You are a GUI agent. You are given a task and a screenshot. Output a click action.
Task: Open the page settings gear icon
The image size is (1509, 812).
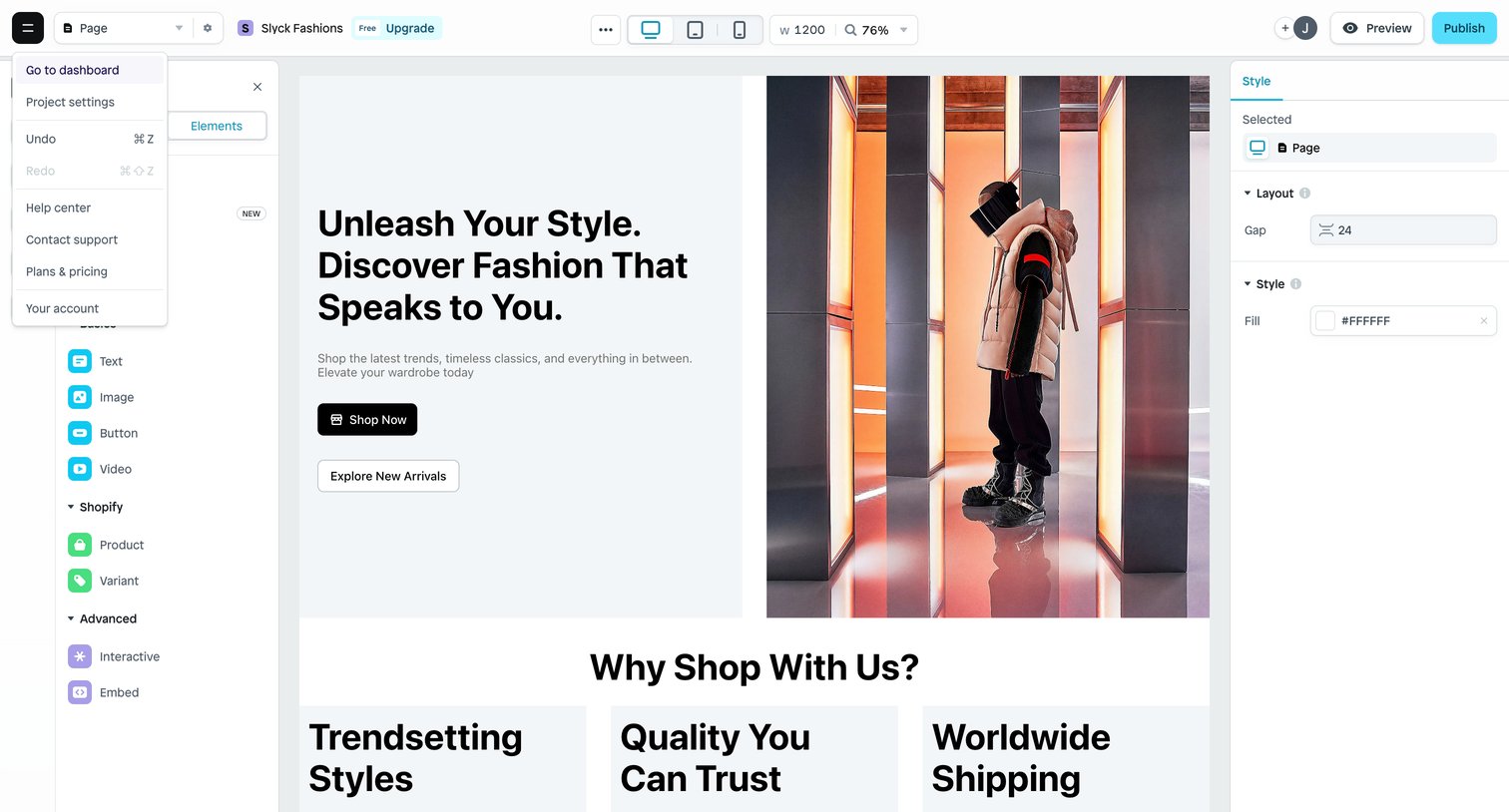[208, 28]
